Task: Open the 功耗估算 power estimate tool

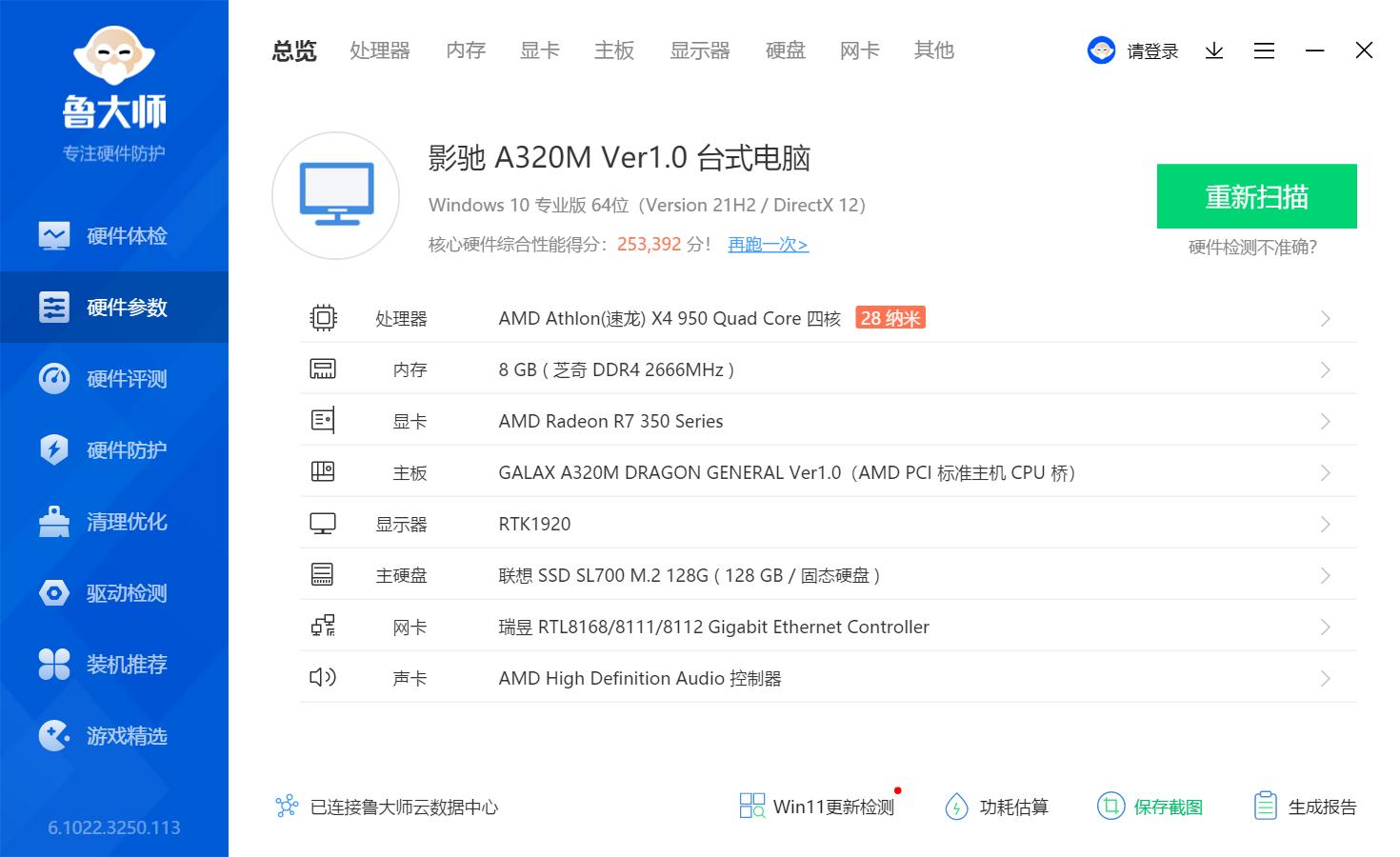Action: coord(997,806)
